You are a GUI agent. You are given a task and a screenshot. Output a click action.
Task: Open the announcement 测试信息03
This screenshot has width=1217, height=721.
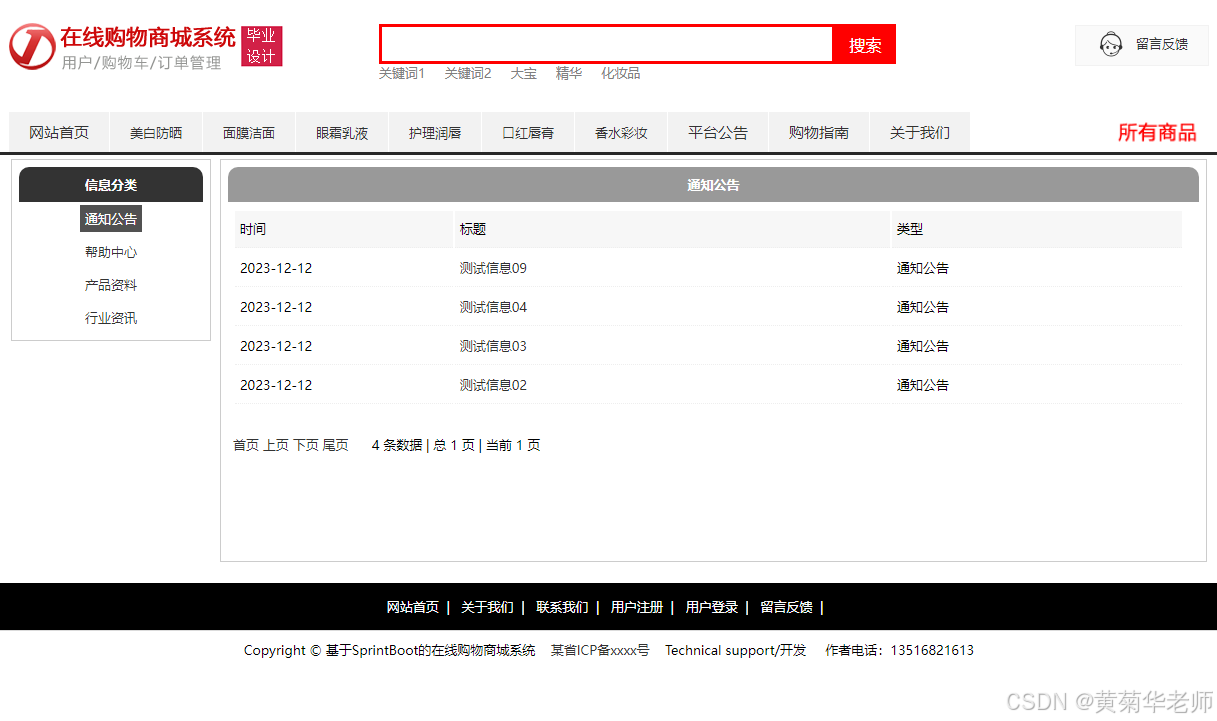point(493,346)
